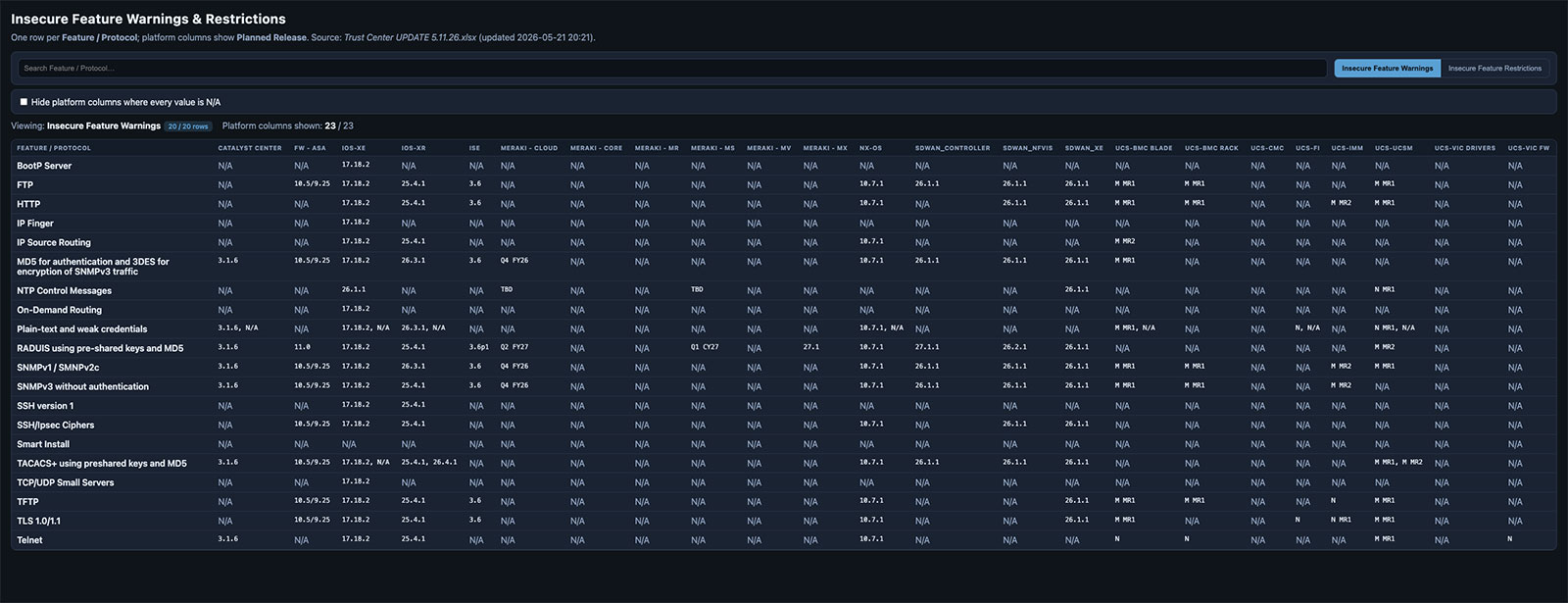The height and width of the screenshot is (603, 1568).
Task: Select the NTP Control Messages row label
Action: [64, 291]
